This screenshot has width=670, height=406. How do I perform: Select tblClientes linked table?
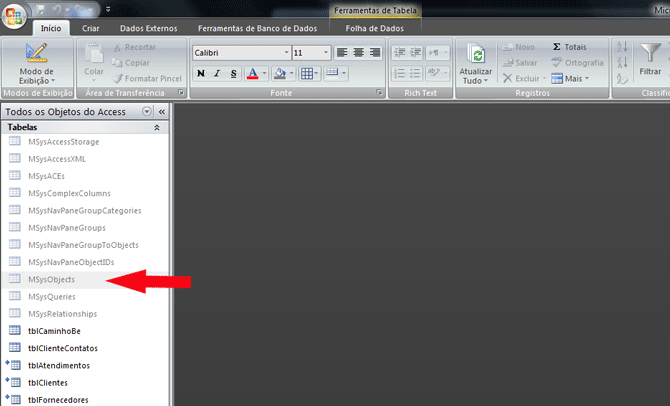[x=85, y=382]
